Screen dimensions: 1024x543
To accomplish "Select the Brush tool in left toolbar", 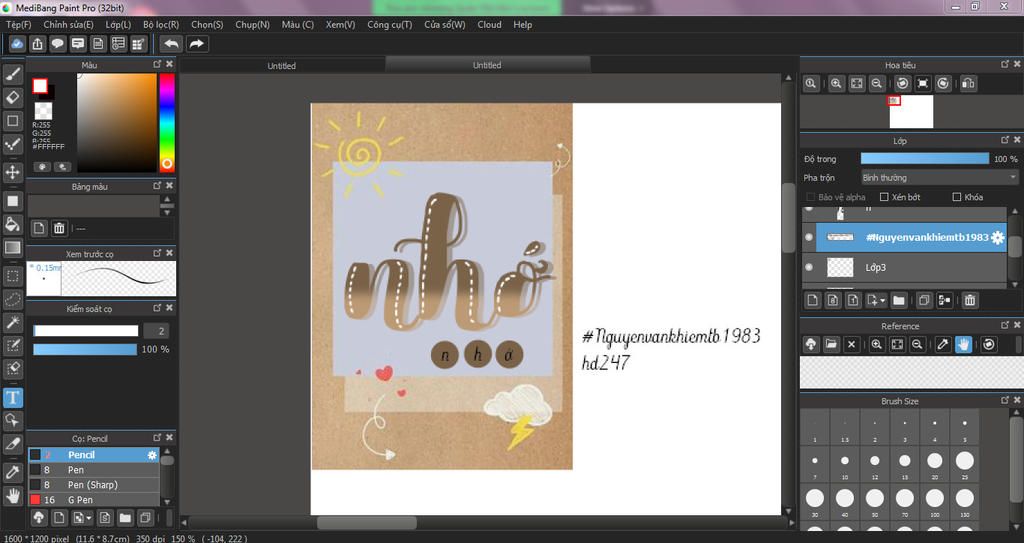I will [x=12, y=74].
